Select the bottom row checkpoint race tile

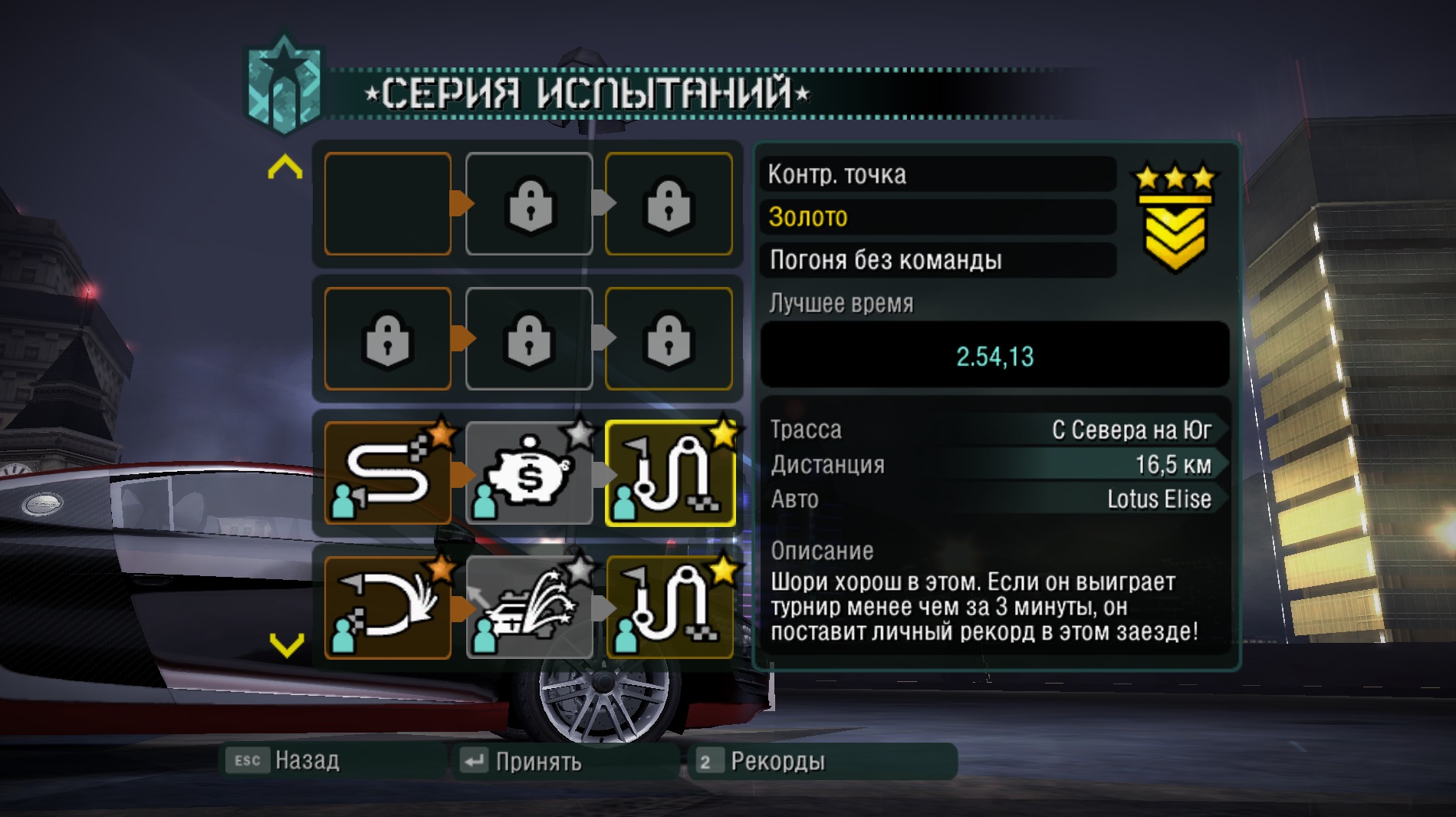[670, 608]
